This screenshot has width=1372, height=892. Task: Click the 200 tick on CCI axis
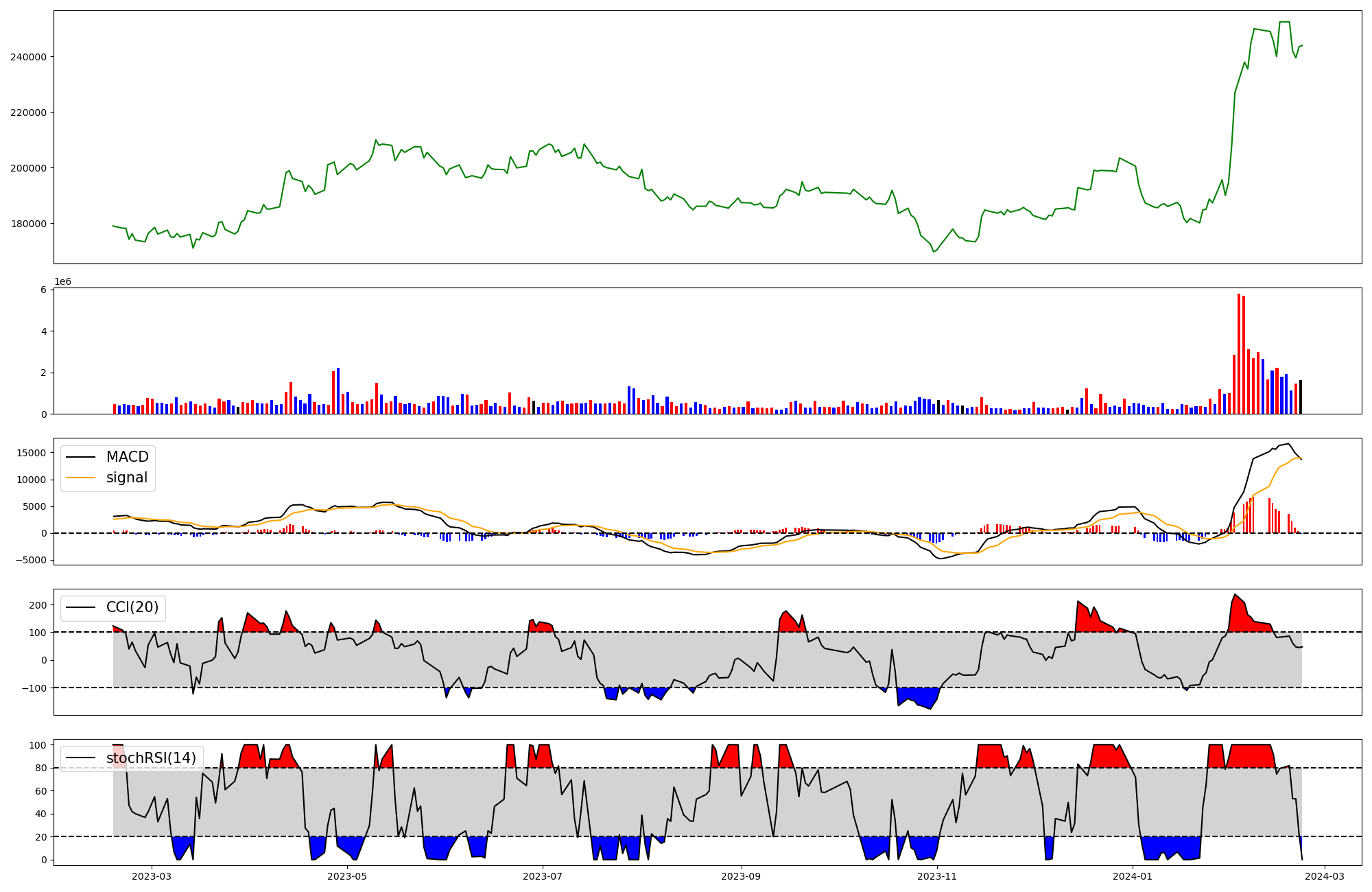[38, 605]
